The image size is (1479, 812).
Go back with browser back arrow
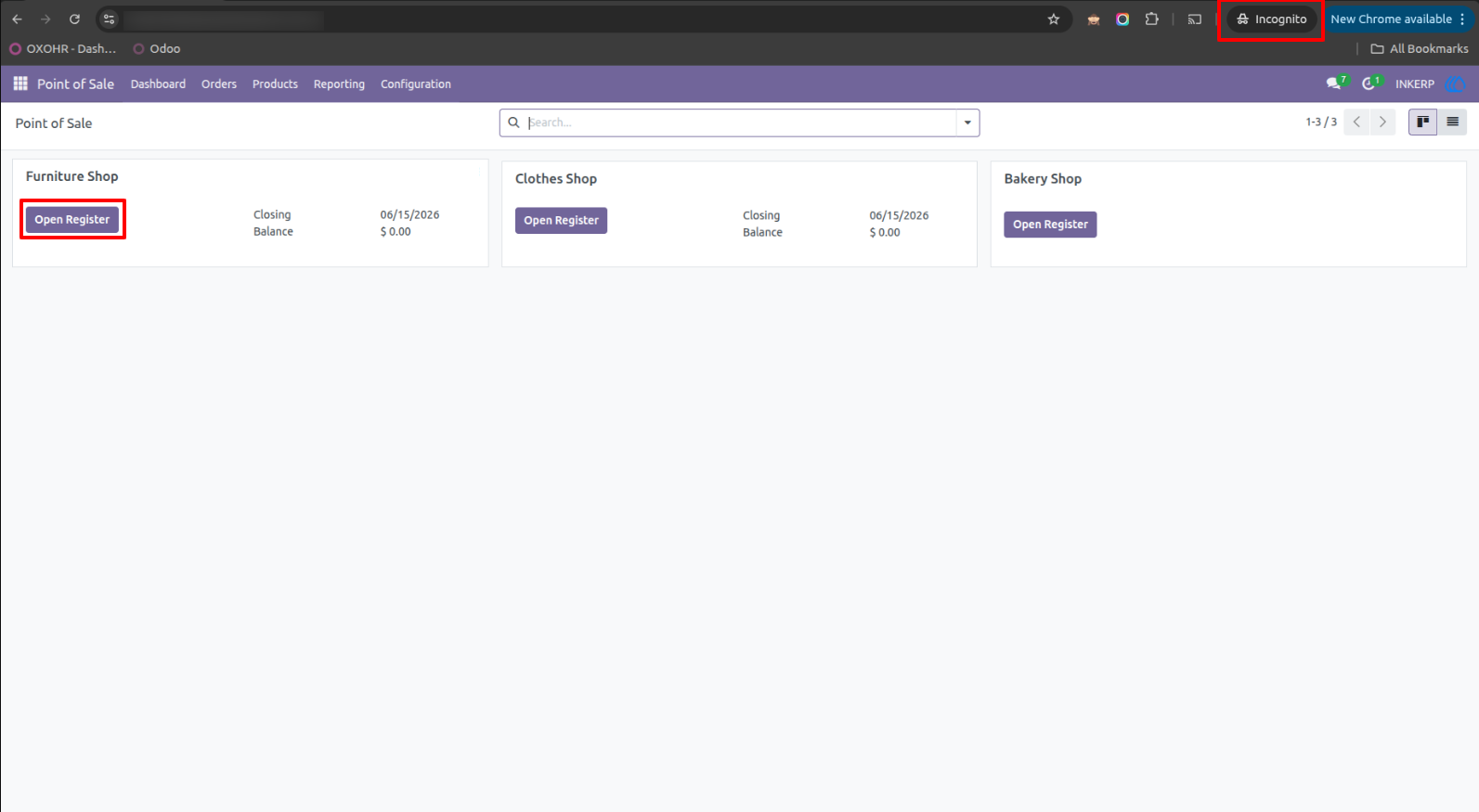(17, 19)
